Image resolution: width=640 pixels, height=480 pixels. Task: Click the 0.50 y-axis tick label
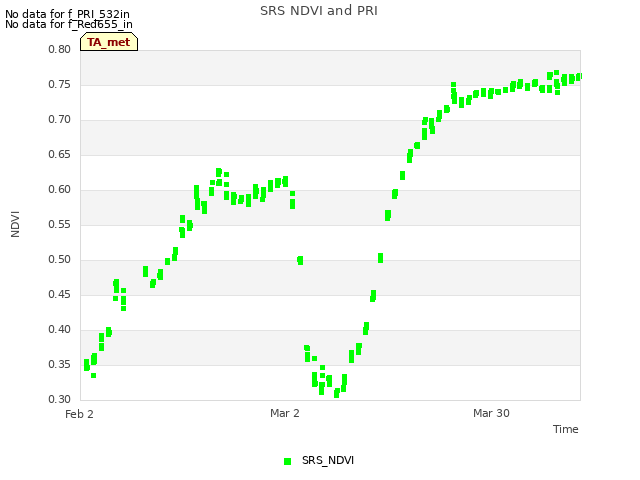[60, 260]
